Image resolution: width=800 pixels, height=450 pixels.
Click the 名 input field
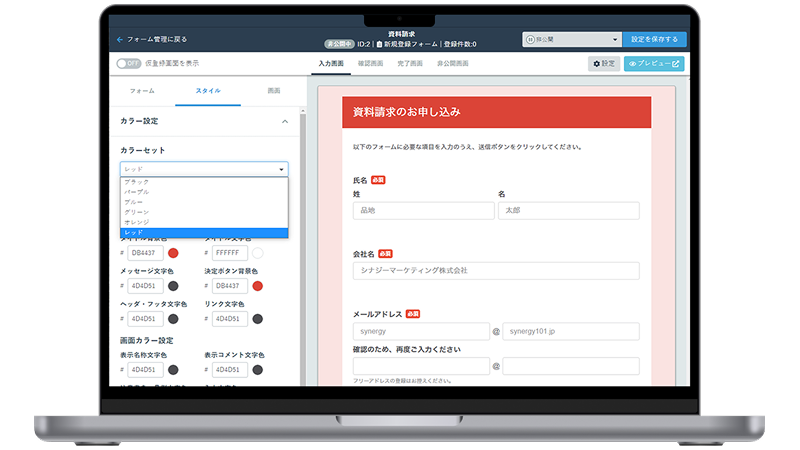(568, 211)
